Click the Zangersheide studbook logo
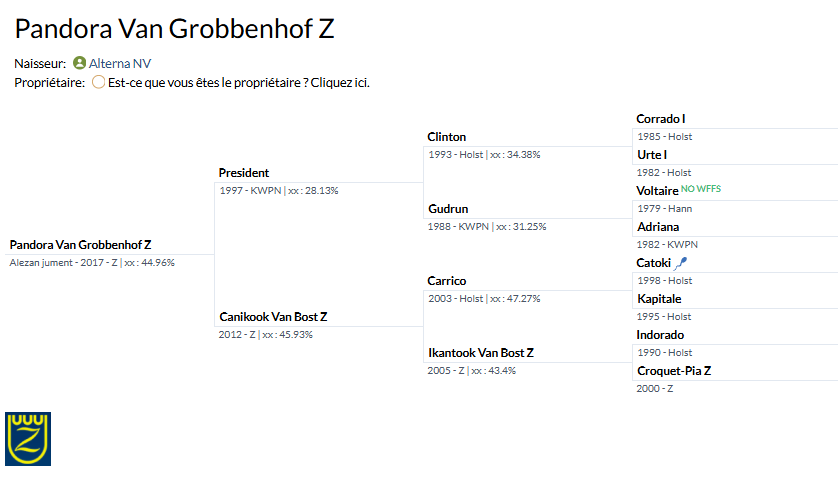The width and height of the screenshot is (838, 480). tap(28, 438)
